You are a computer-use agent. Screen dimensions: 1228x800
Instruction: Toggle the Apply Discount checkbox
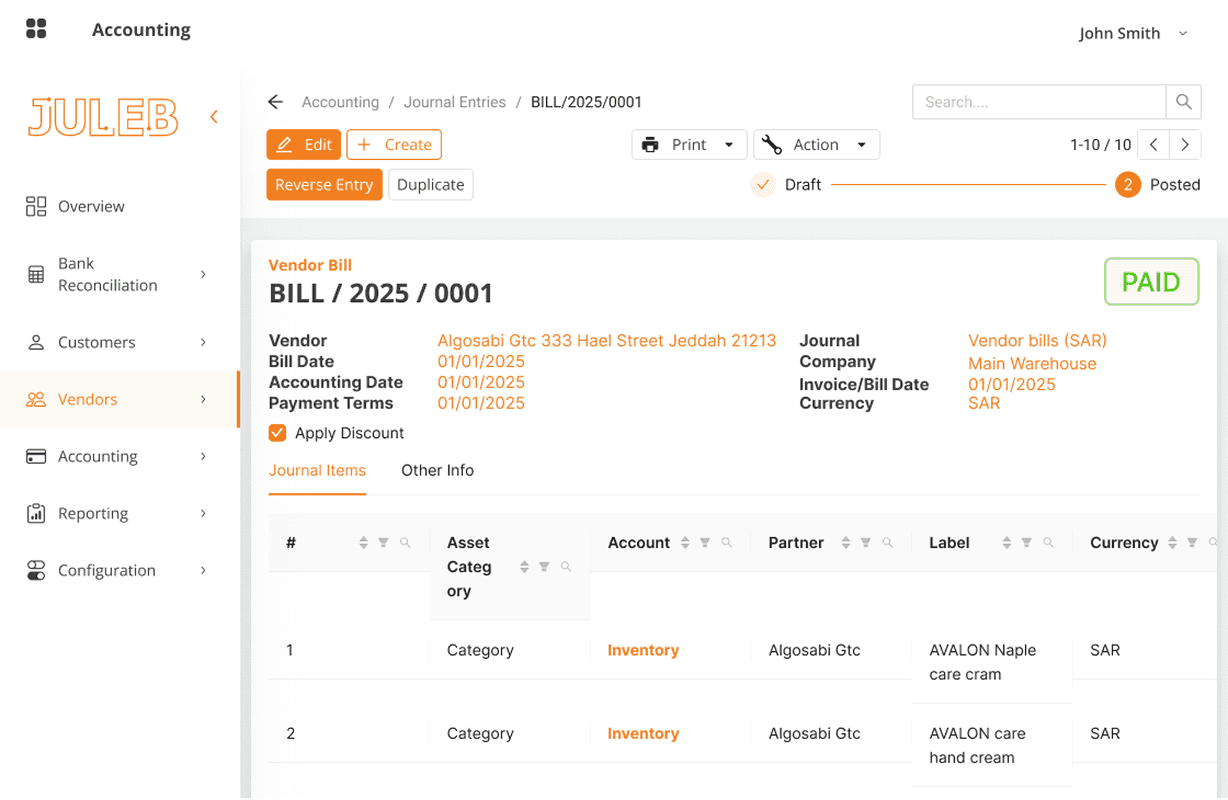click(278, 433)
